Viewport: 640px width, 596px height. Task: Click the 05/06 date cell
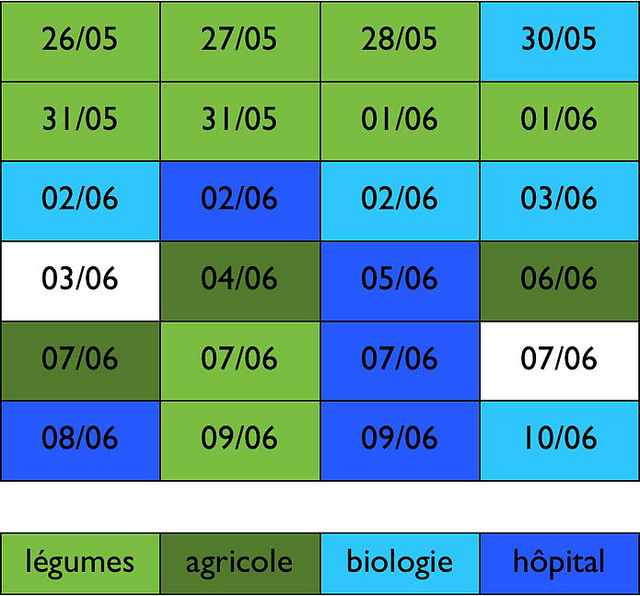pyautogui.click(x=400, y=280)
